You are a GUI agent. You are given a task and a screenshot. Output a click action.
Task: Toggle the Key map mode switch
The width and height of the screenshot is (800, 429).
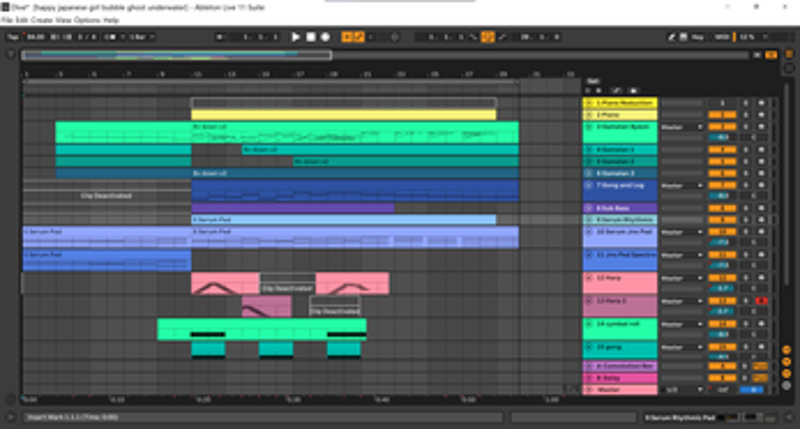click(x=697, y=37)
